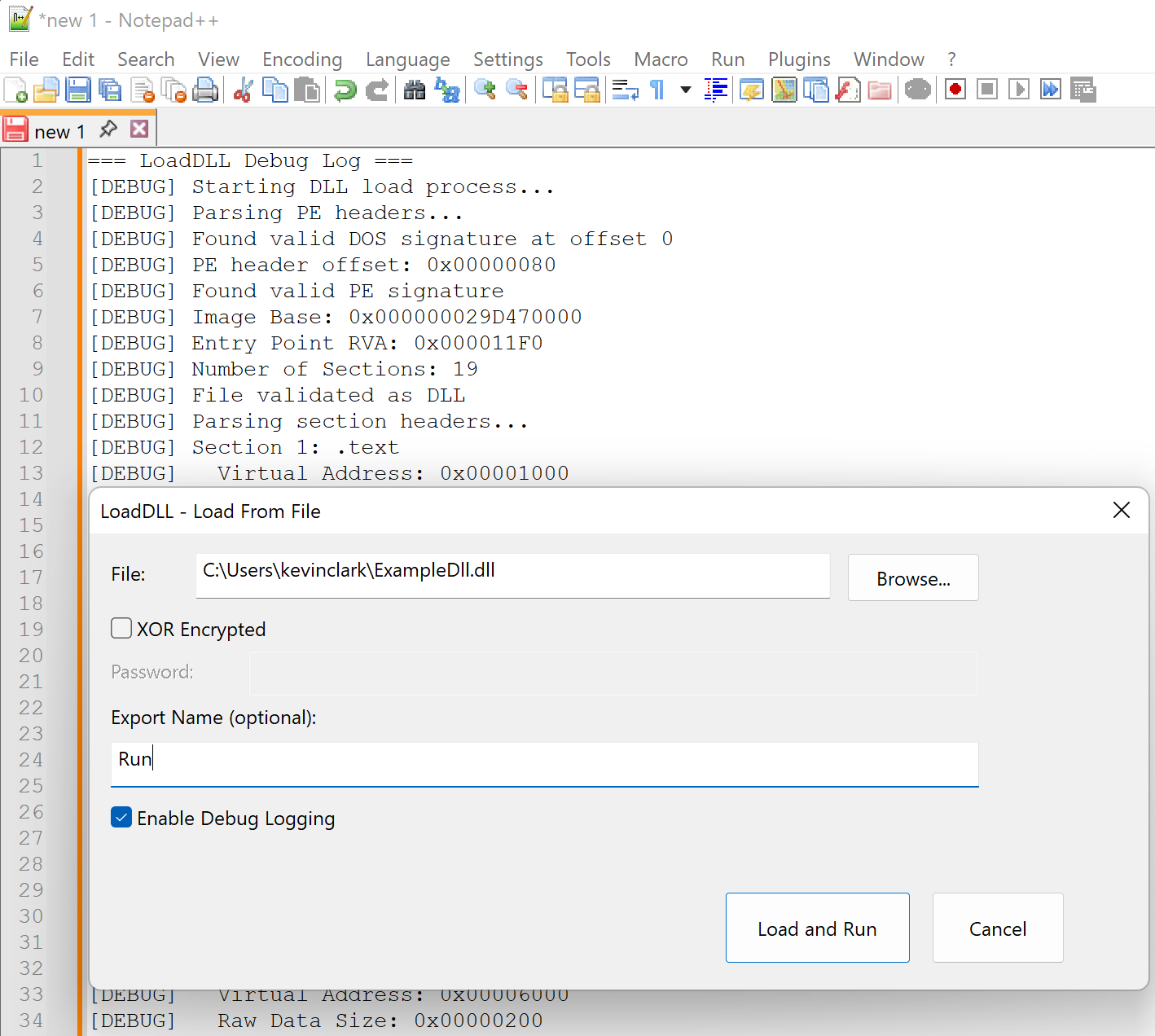Show all characters using pilcrow icon
1155x1036 pixels.
coord(656,90)
